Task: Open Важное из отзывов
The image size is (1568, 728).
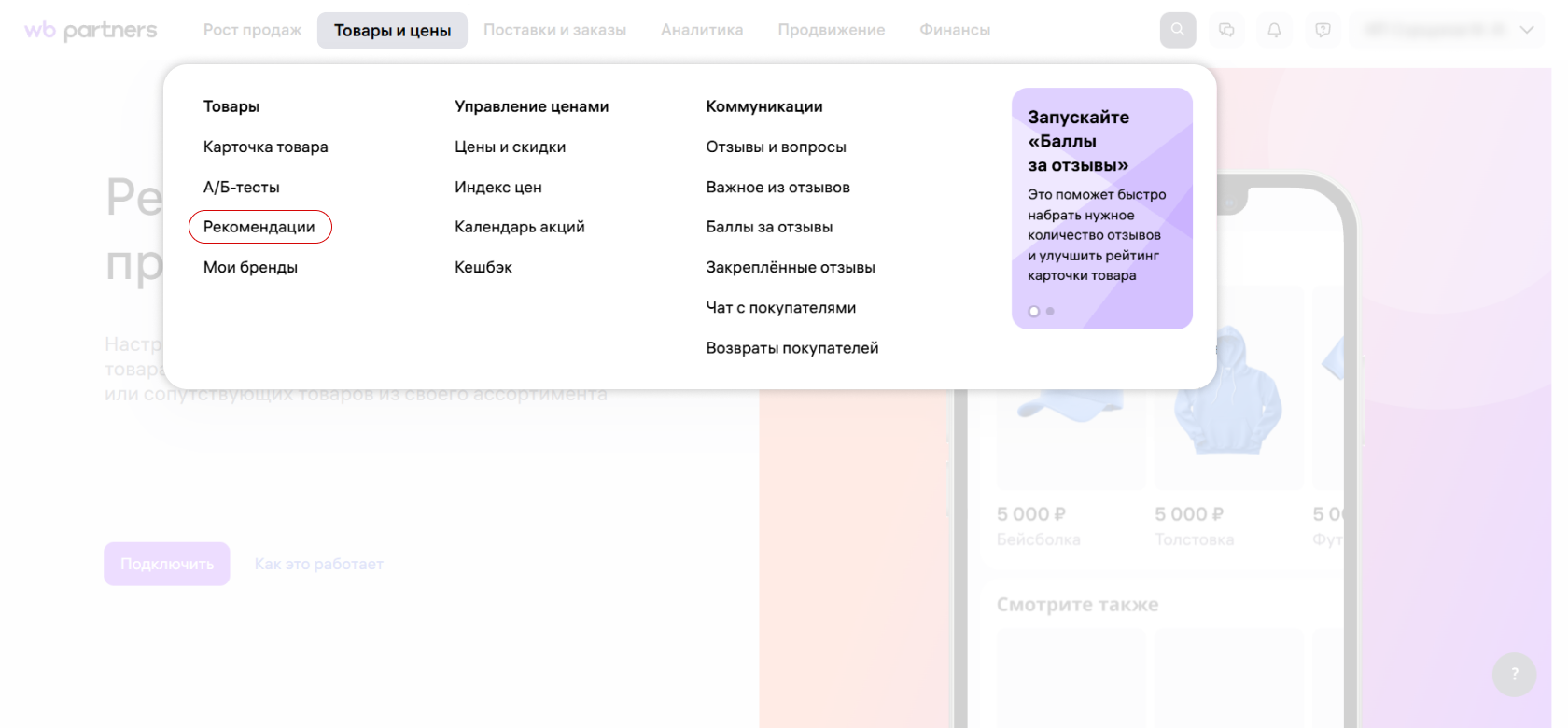Action: point(778,187)
